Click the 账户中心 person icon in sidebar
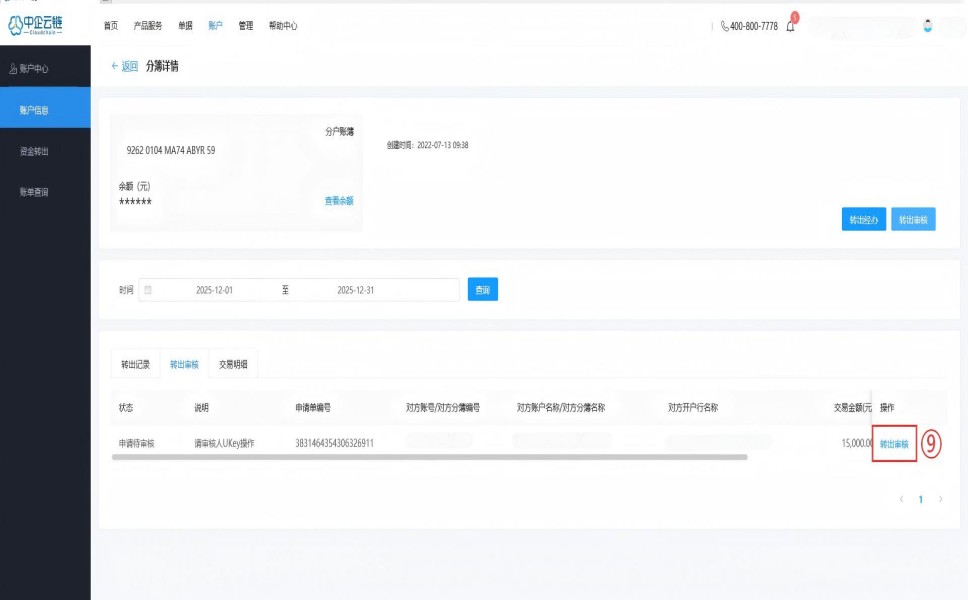968x600 pixels. (13, 69)
